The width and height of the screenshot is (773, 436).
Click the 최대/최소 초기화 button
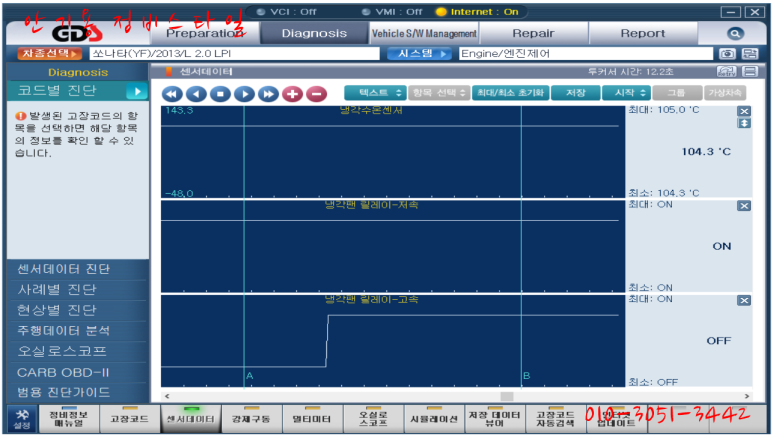[510, 92]
